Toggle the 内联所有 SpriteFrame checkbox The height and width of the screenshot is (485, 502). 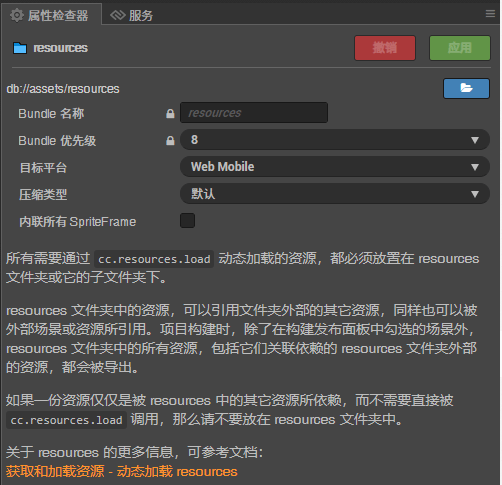[x=187, y=221]
